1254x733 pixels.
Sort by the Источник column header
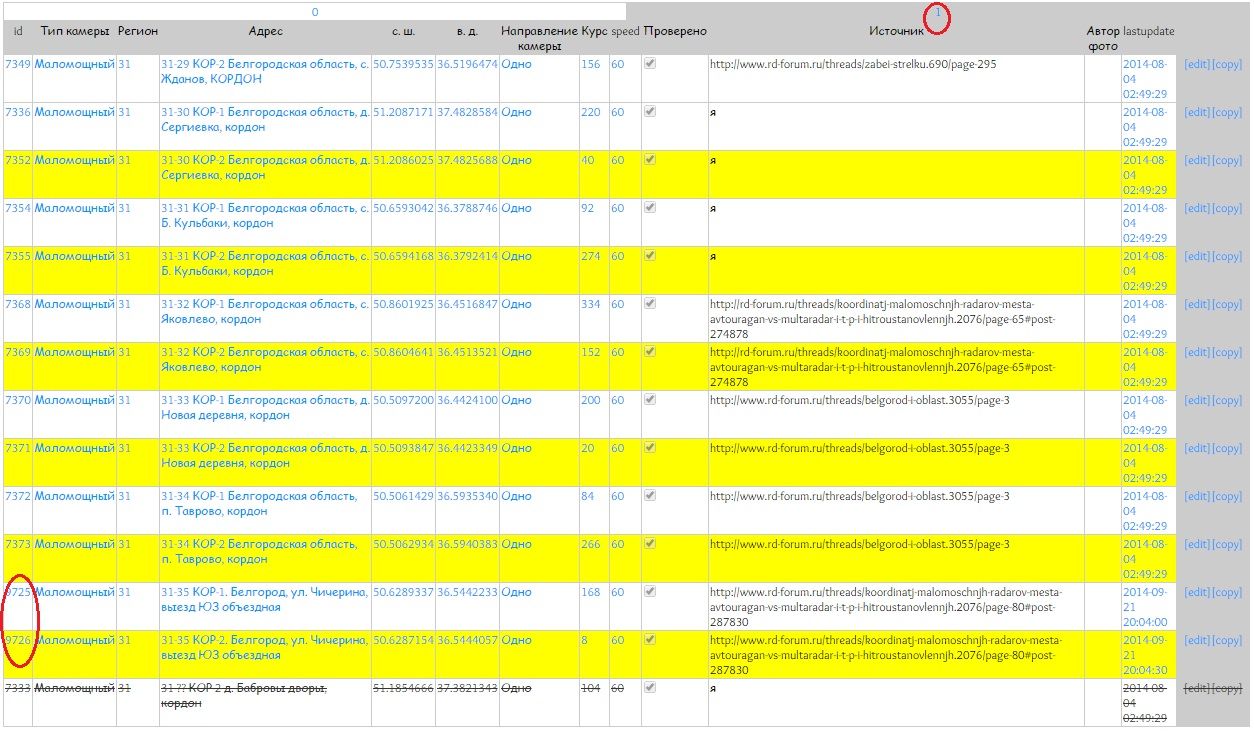coord(895,32)
